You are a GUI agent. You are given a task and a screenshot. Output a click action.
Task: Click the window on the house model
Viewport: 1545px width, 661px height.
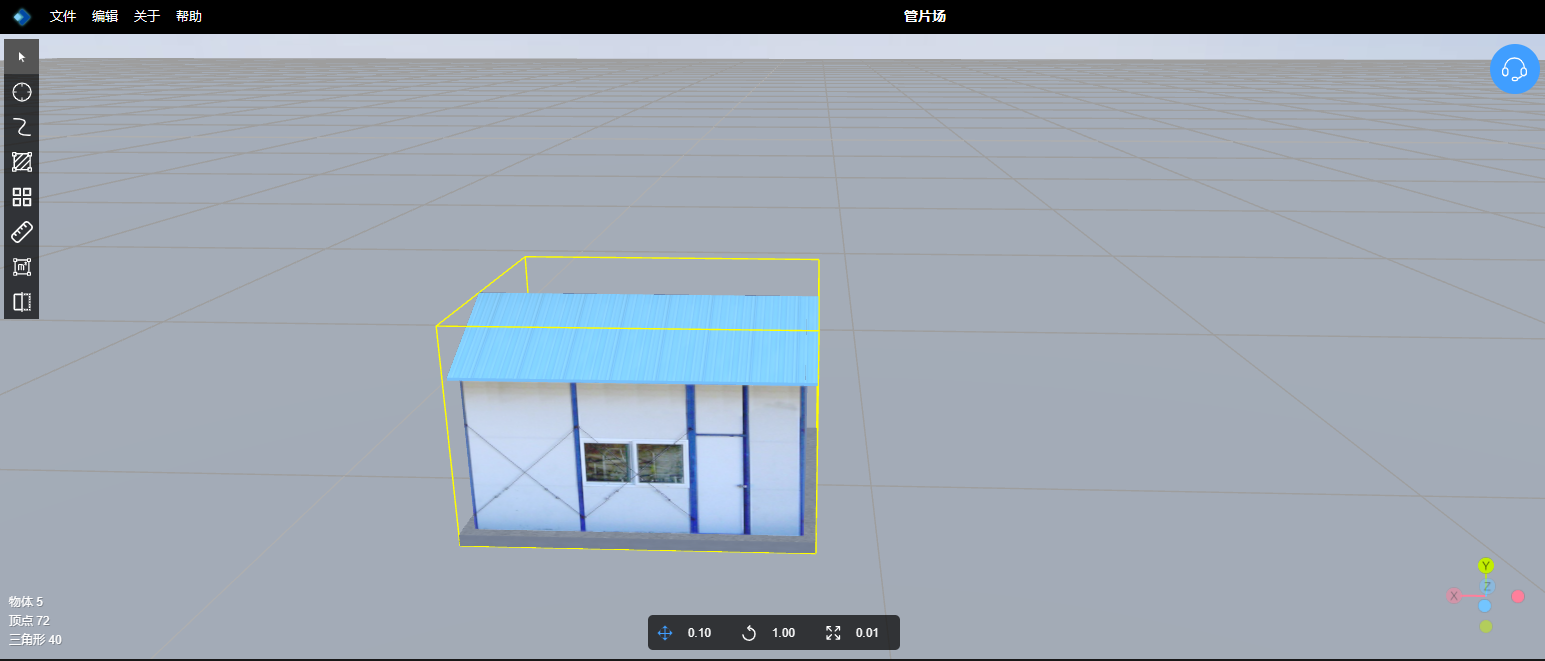[636, 464]
